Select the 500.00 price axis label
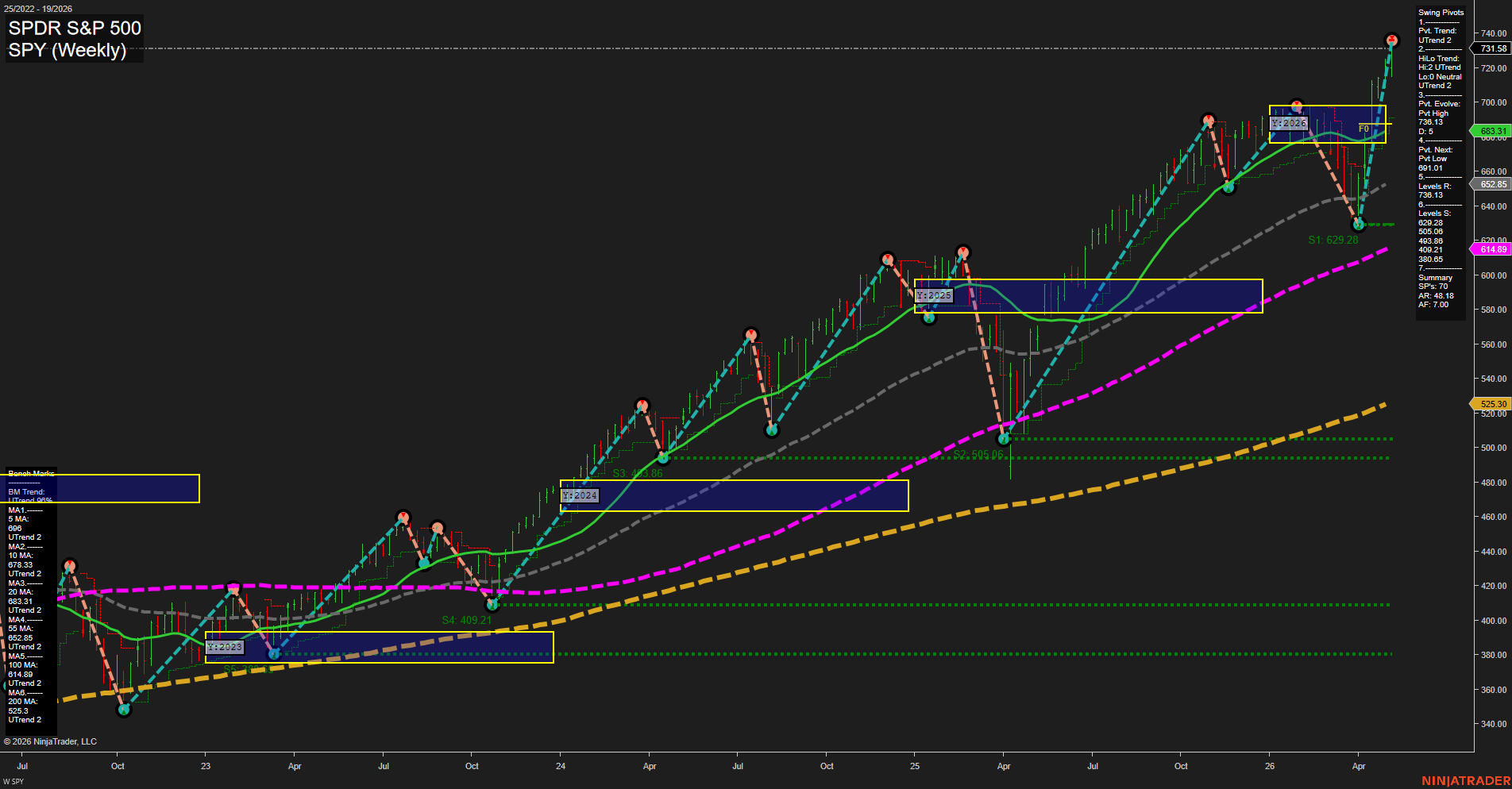This screenshot has width=1512, height=789. (1493, 448)
